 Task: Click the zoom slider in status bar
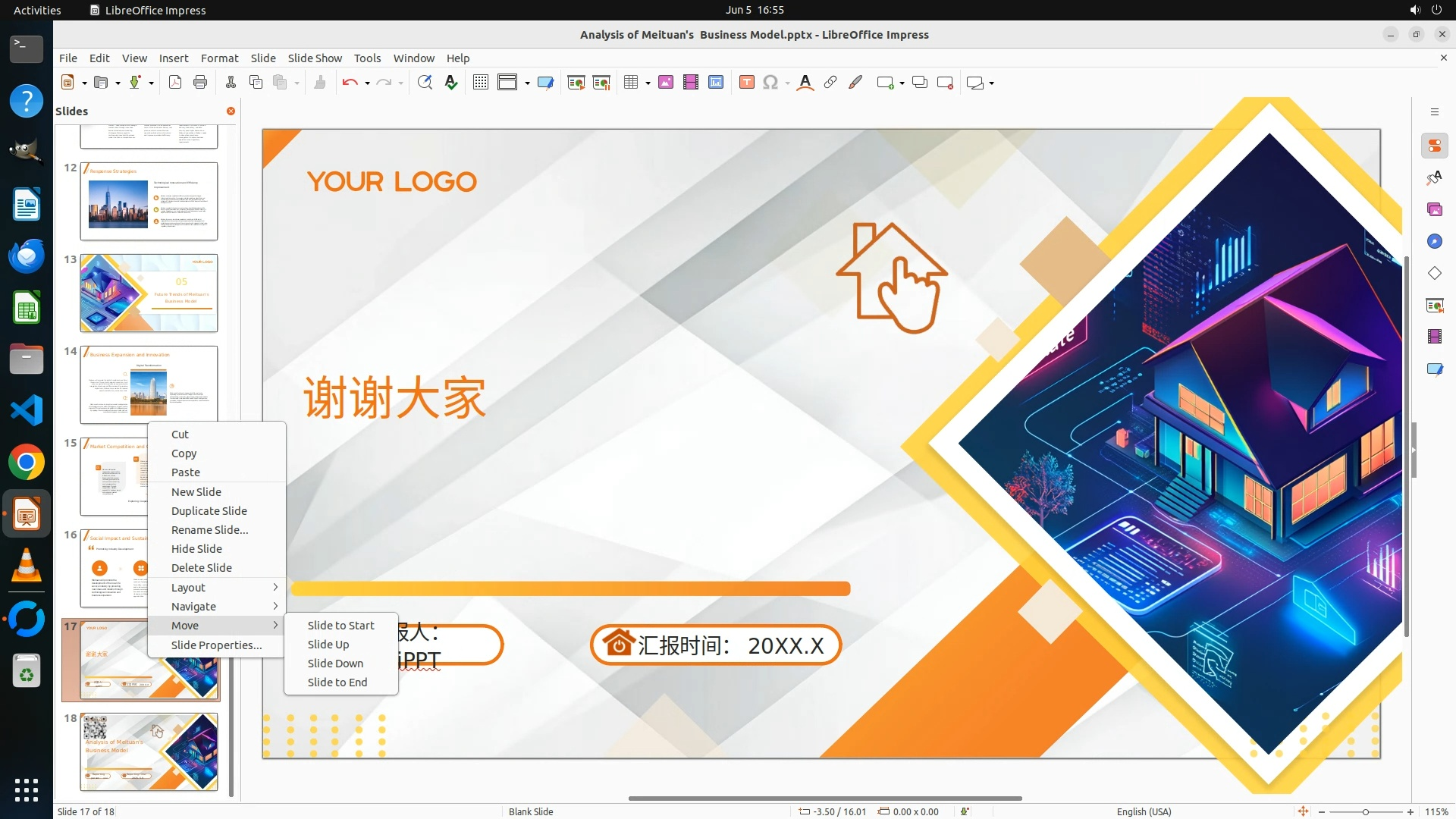click(1365, 811)
